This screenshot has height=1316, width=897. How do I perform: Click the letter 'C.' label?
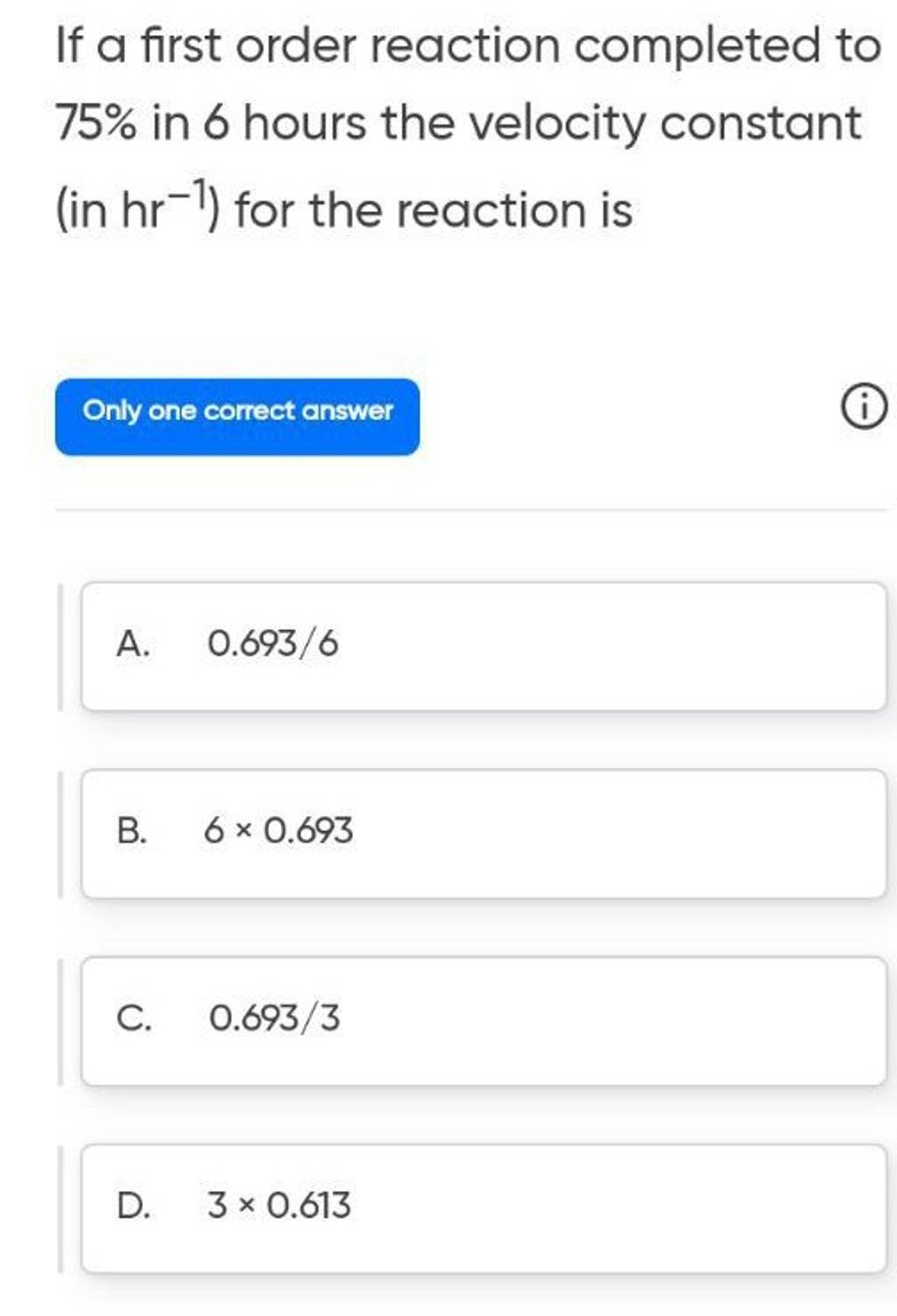[x=132, y=1019]
